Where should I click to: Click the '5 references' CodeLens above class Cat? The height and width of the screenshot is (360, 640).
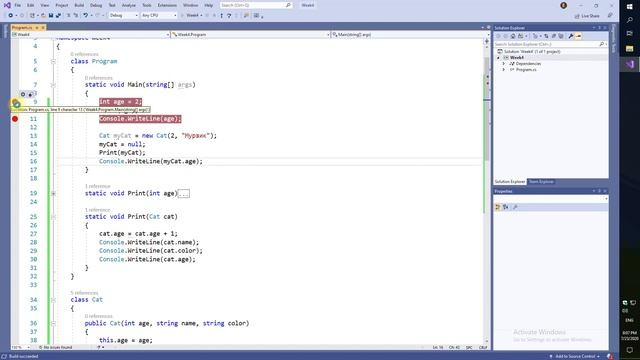(x=84, y=293)
